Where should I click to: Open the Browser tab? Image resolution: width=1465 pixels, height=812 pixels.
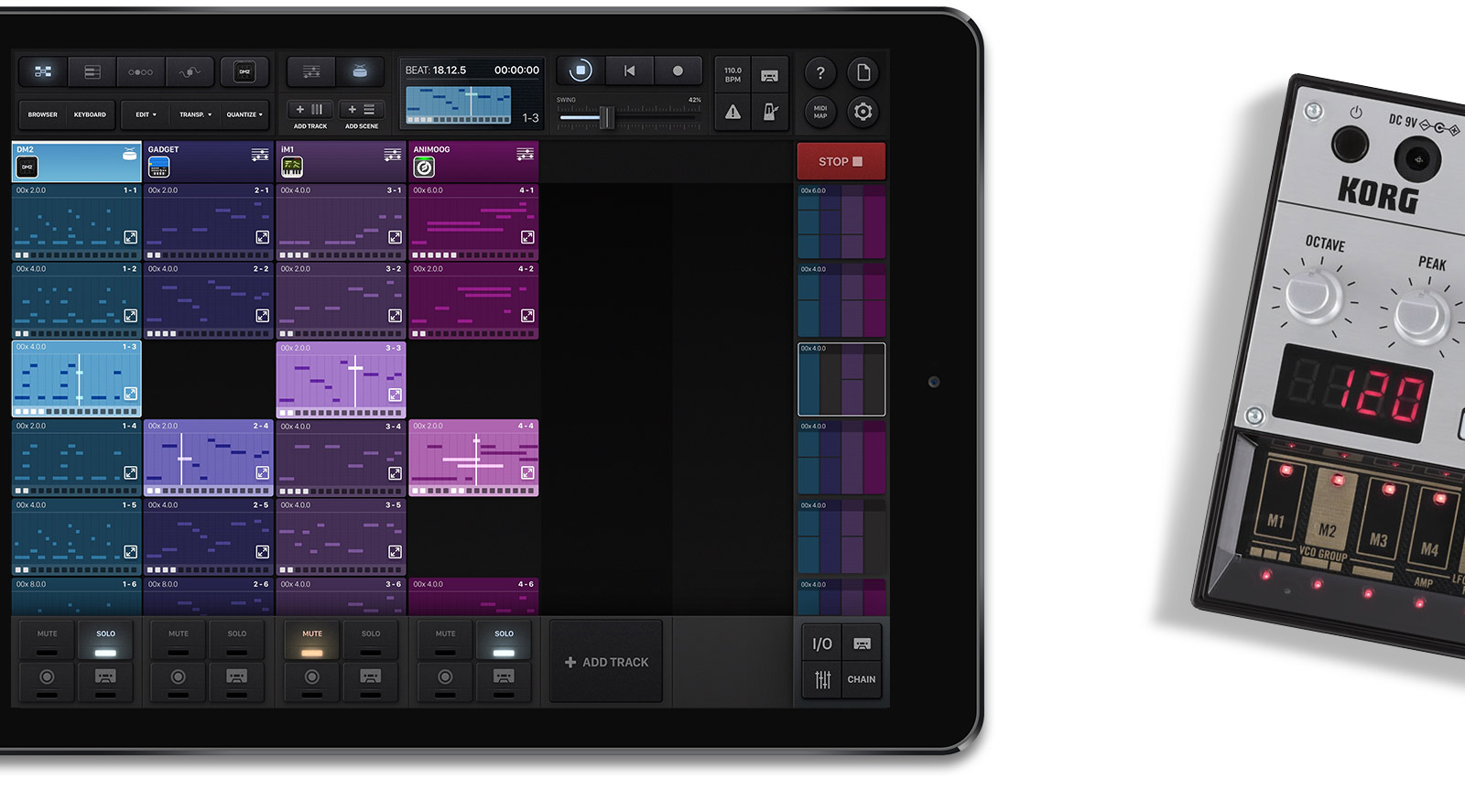pyautogui.click(x=42, y=114)
